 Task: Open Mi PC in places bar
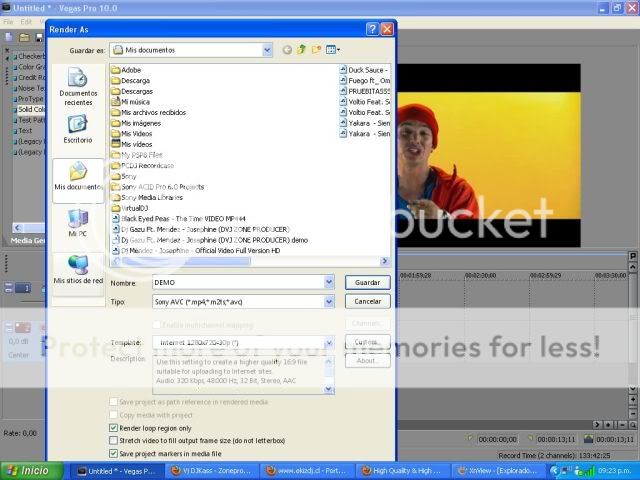point(78,223)
